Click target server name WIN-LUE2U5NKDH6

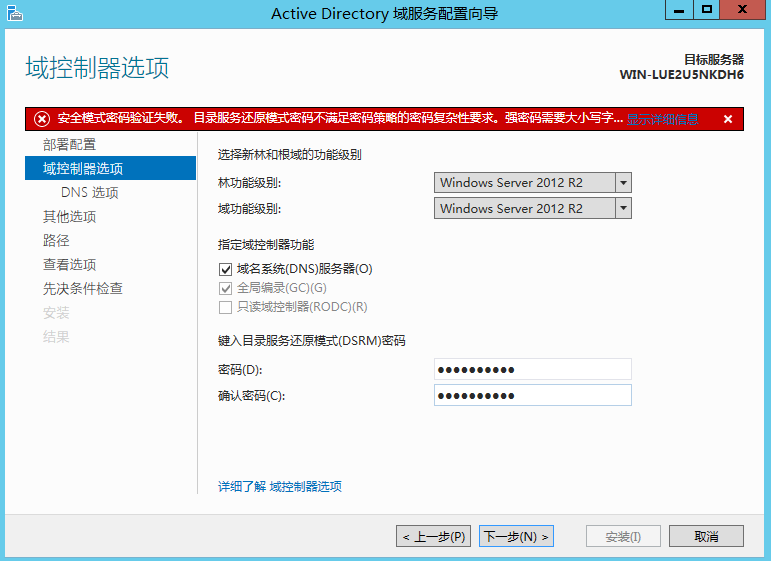point(682,75)
